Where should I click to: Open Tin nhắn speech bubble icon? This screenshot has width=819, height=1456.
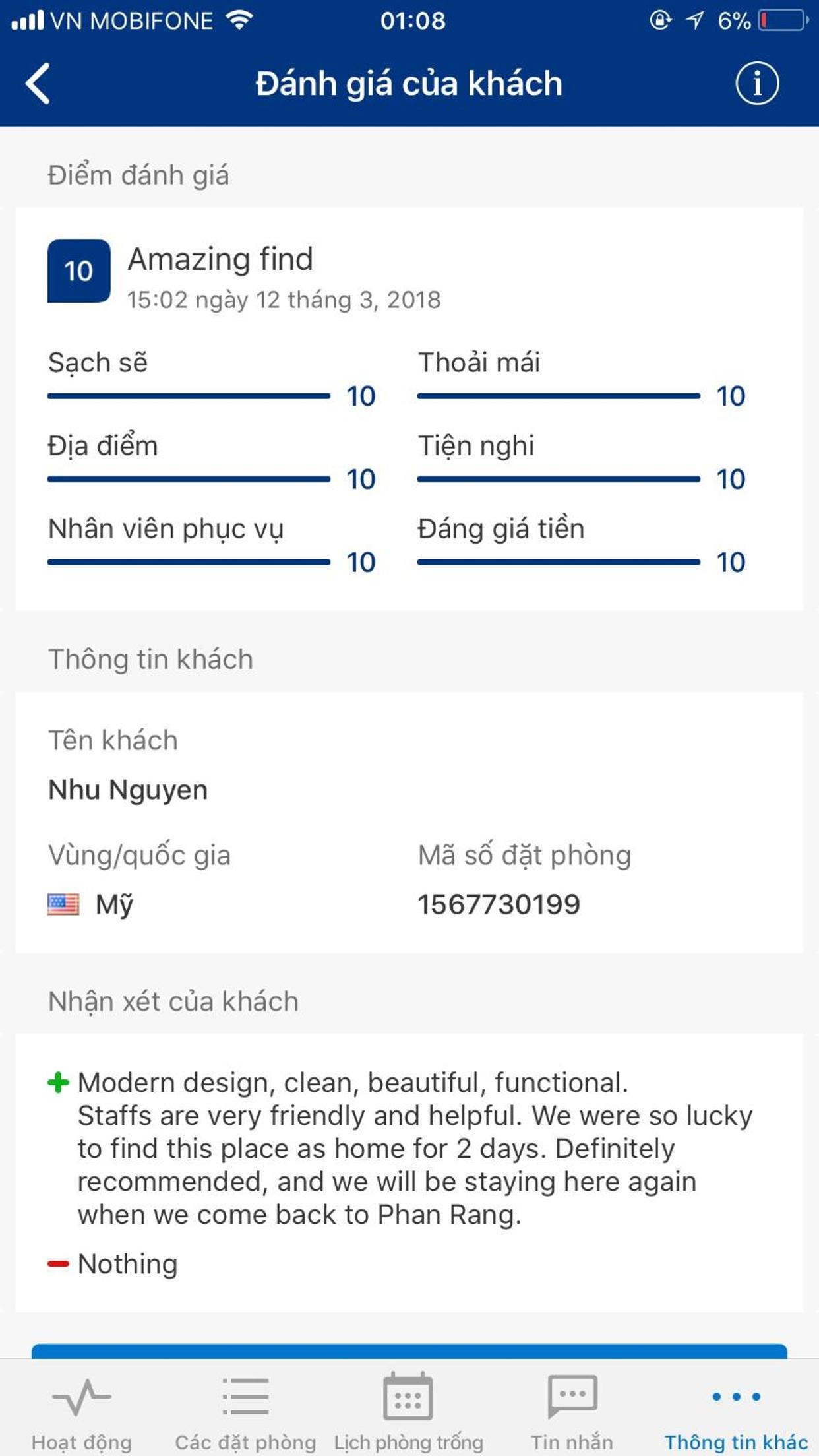[572, 1396]
